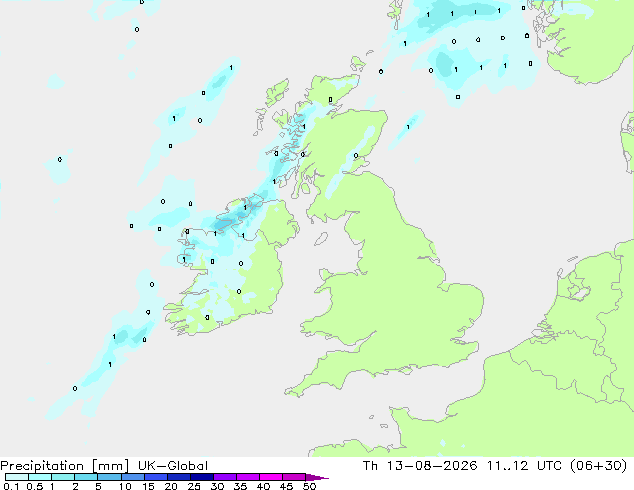This screenshot has height=490, width=634.
Task: Click the legend value '20'
Action: point(171,486)
